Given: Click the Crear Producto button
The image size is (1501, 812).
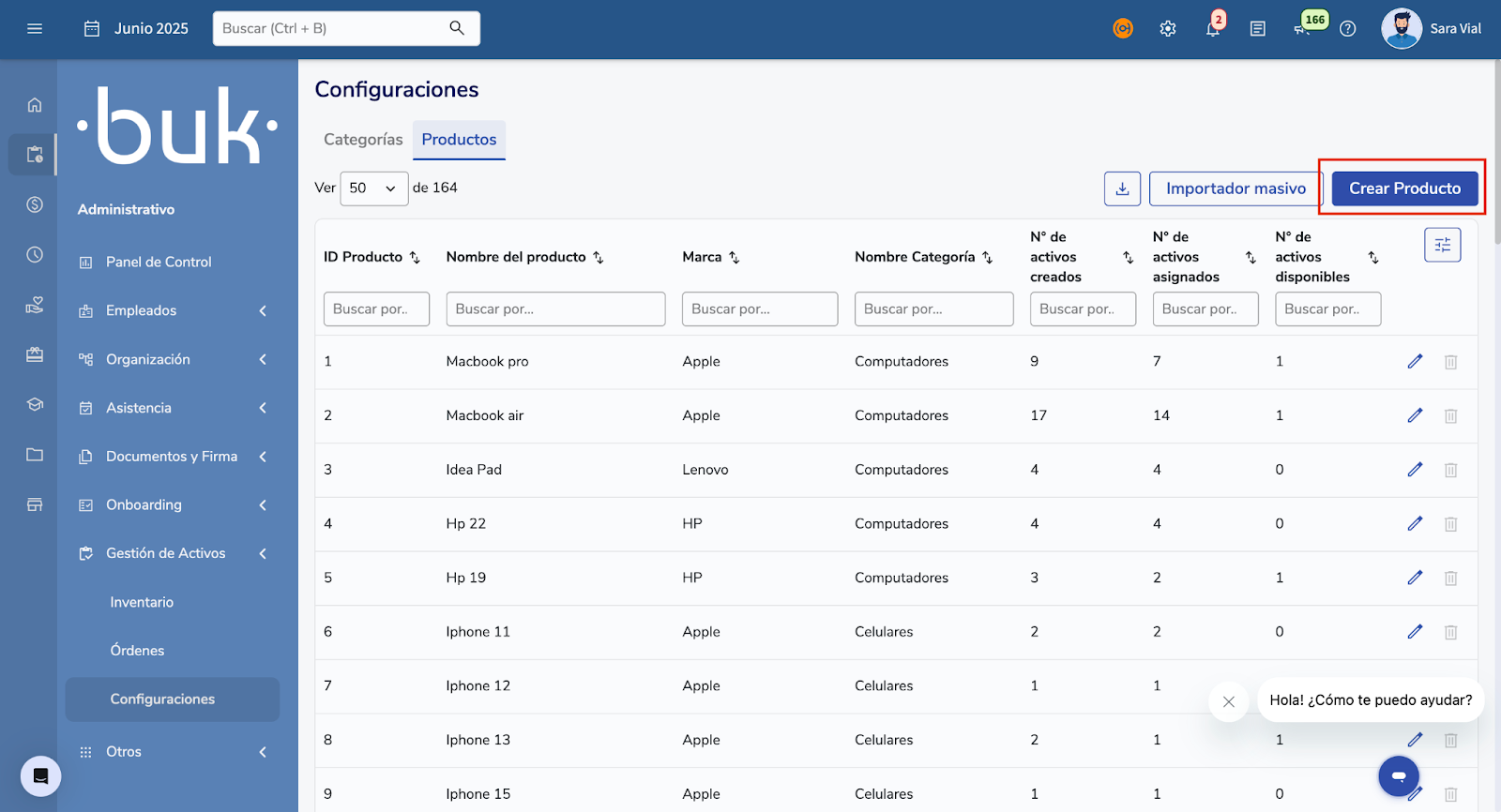Looking at the screenshot, I should click(1404, 188).
